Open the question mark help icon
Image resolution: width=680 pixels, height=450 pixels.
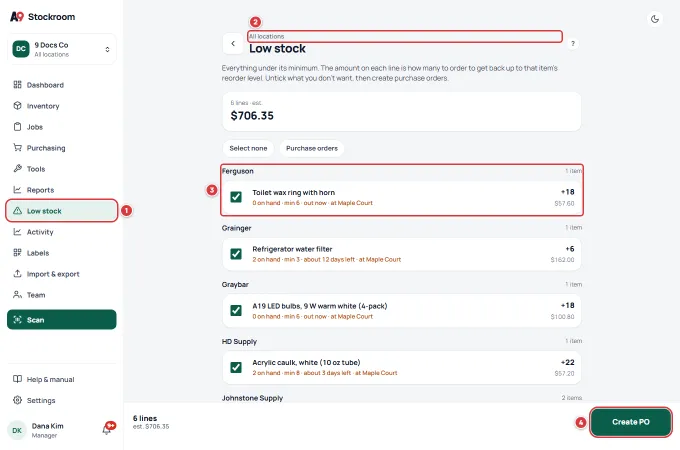pyautogui.click(x=573, y=43)
